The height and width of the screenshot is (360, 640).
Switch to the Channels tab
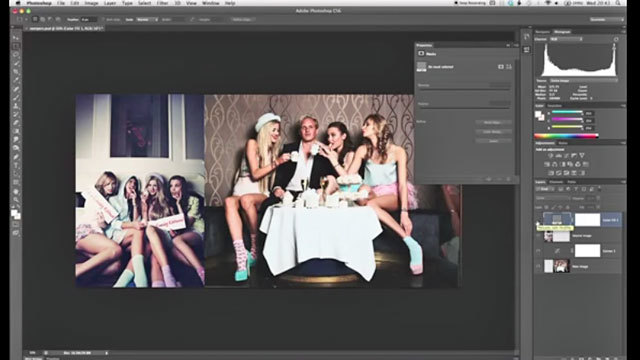556,182
